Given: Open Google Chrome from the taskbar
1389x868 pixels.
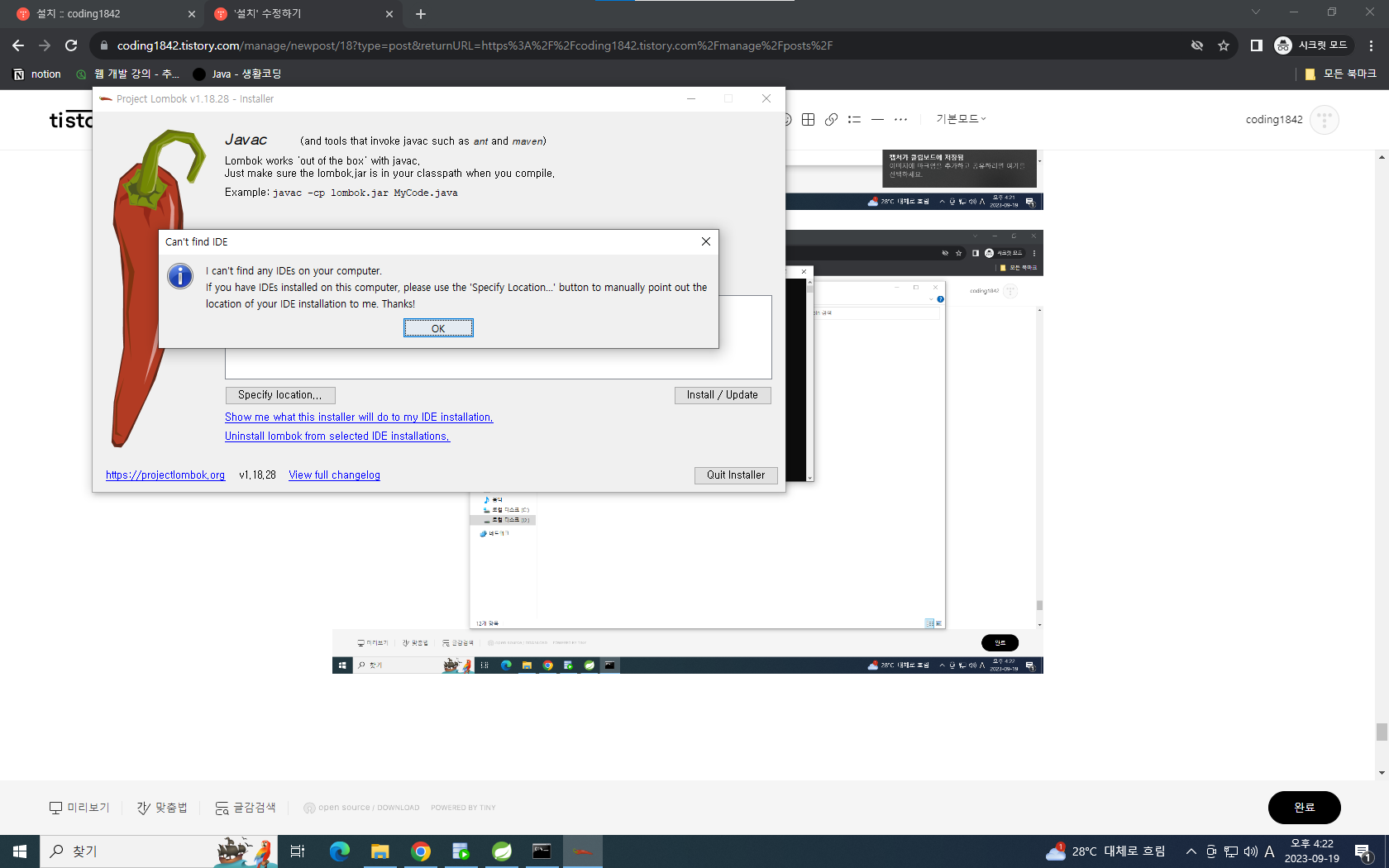Looking at the screenshot, I should tap(421, 851).
